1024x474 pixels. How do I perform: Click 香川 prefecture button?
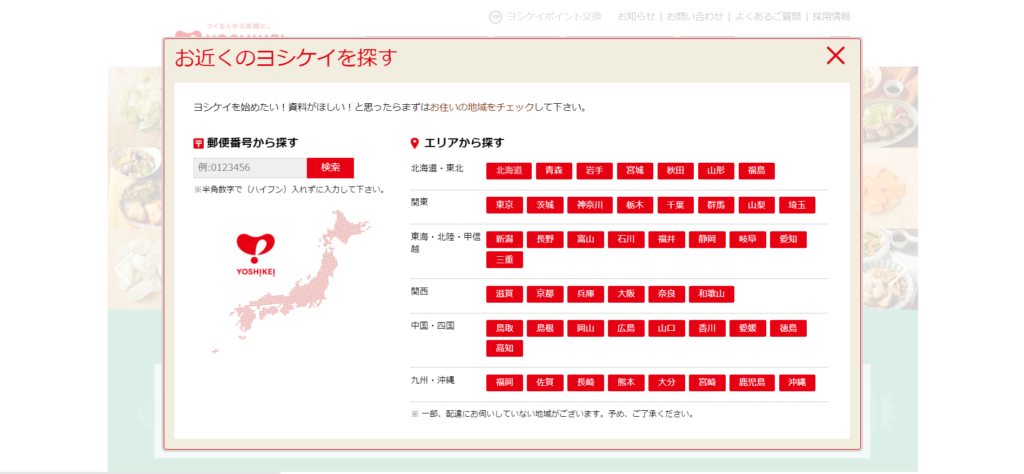[707, 328]
